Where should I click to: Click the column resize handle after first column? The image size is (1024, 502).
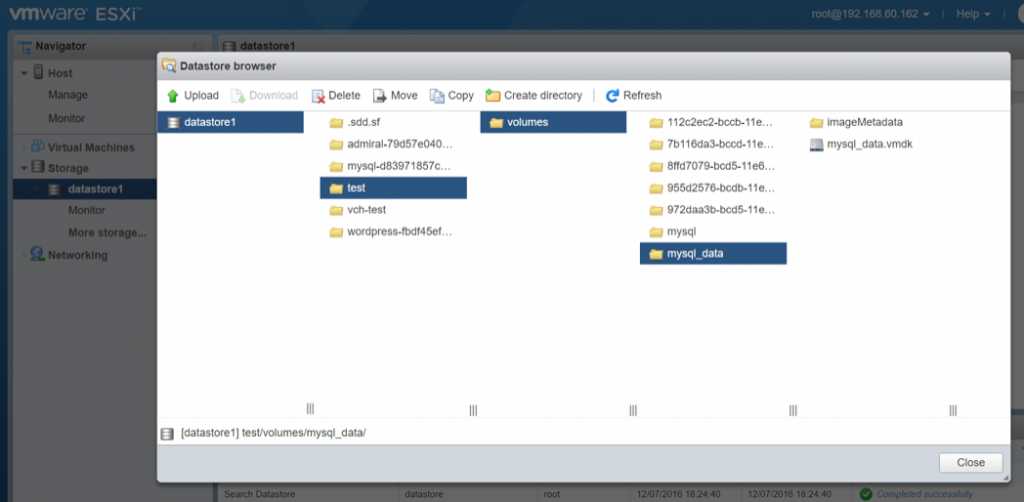[310, 409]
